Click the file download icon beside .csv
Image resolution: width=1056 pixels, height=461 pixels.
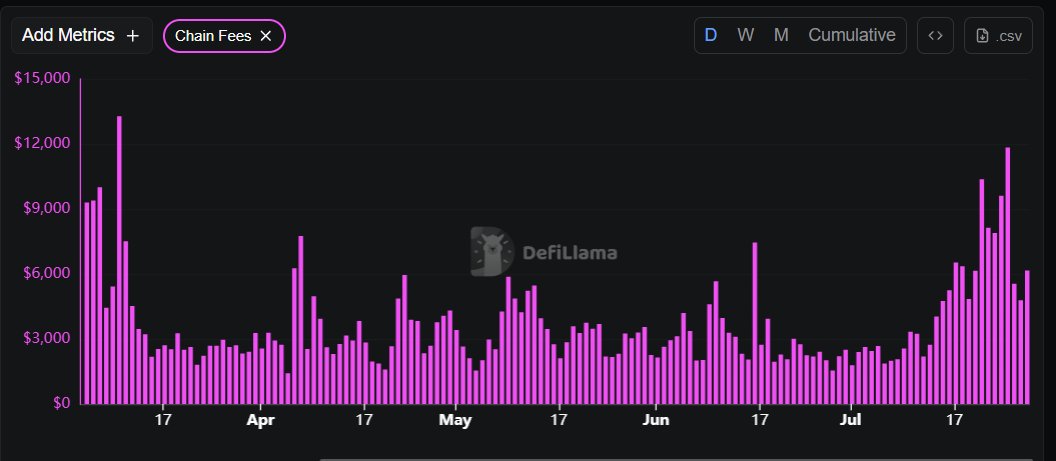pyautogui.click(x=983, y=36)
